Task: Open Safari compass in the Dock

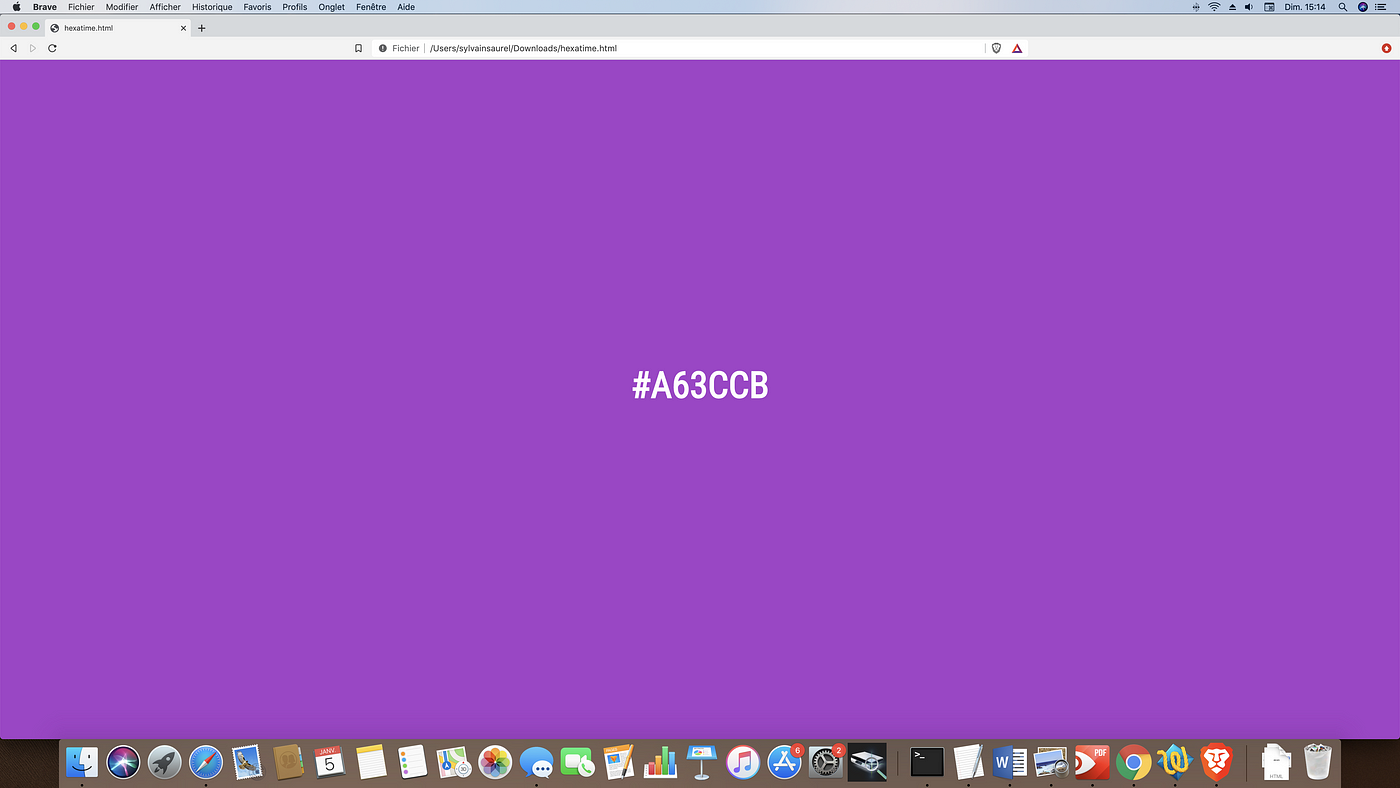Action: pos(206,763)
